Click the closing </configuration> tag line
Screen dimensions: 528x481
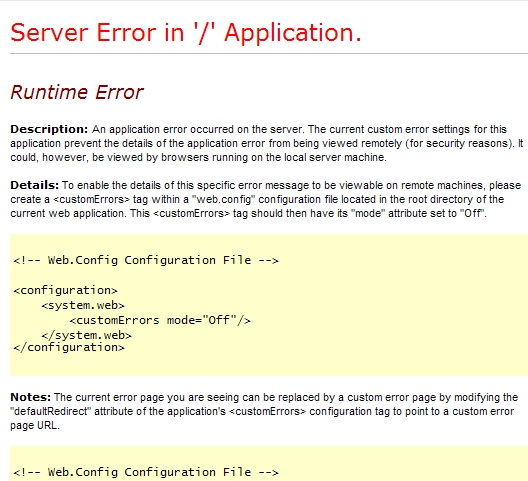coord(69,347)
